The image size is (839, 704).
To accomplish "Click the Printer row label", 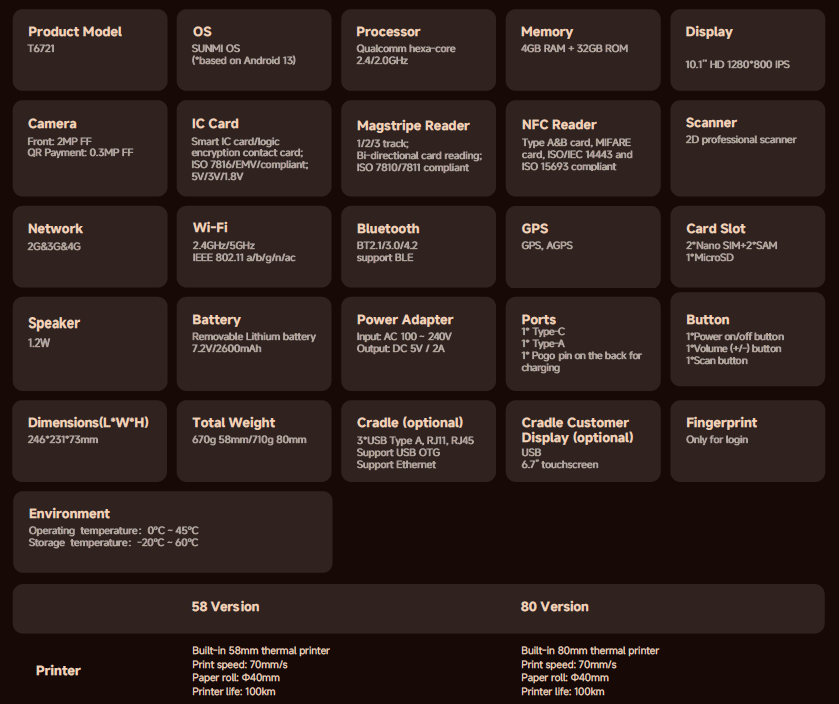I will (58, 671).
